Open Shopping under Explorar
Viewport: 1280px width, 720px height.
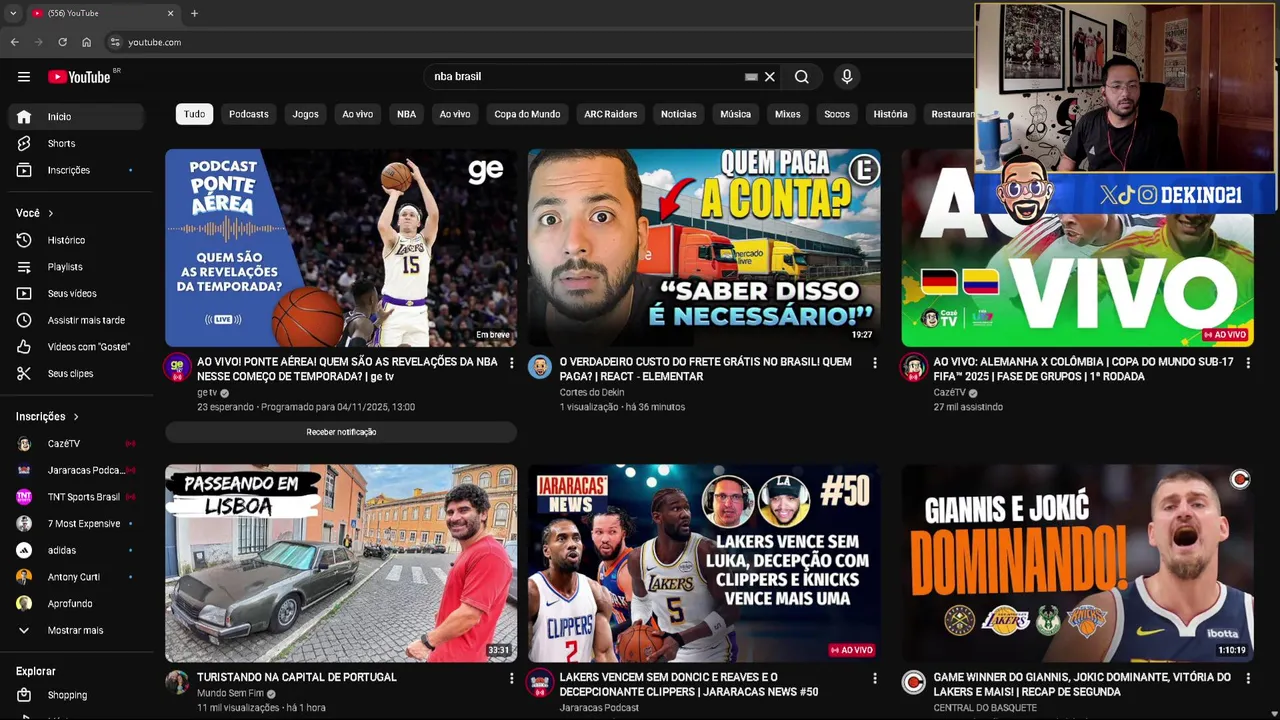76,695
